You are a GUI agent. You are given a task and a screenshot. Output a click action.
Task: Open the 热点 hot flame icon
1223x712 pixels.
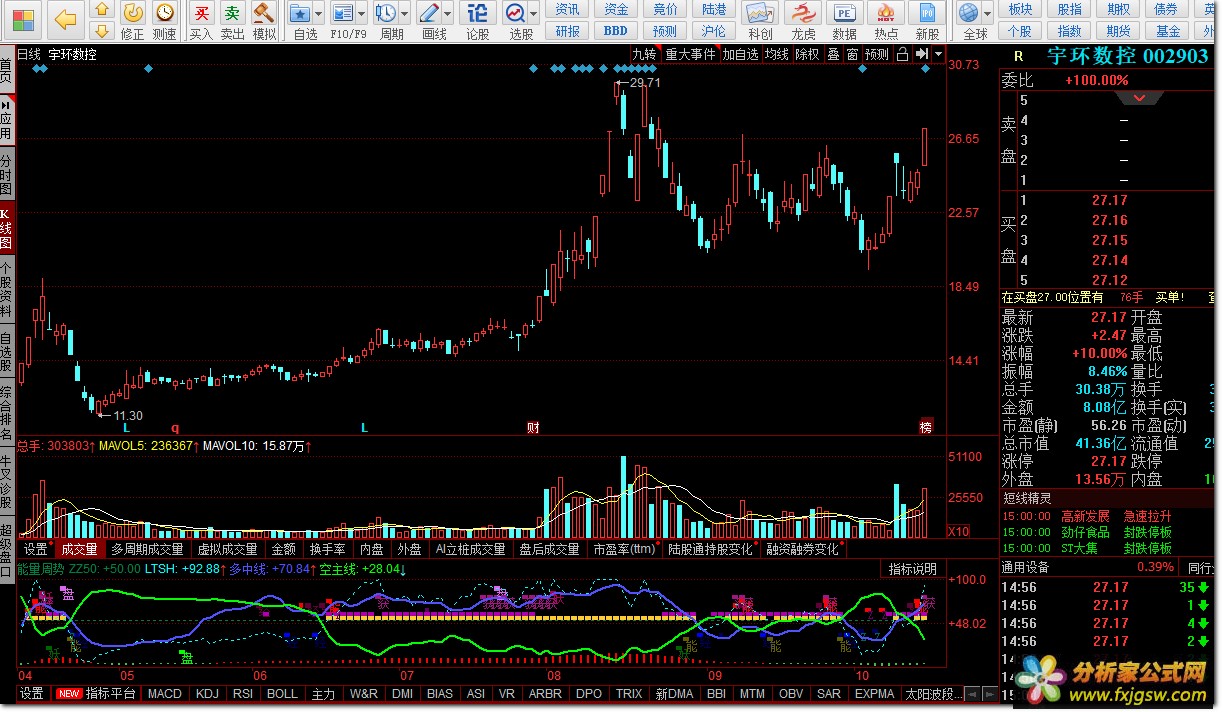886,13
